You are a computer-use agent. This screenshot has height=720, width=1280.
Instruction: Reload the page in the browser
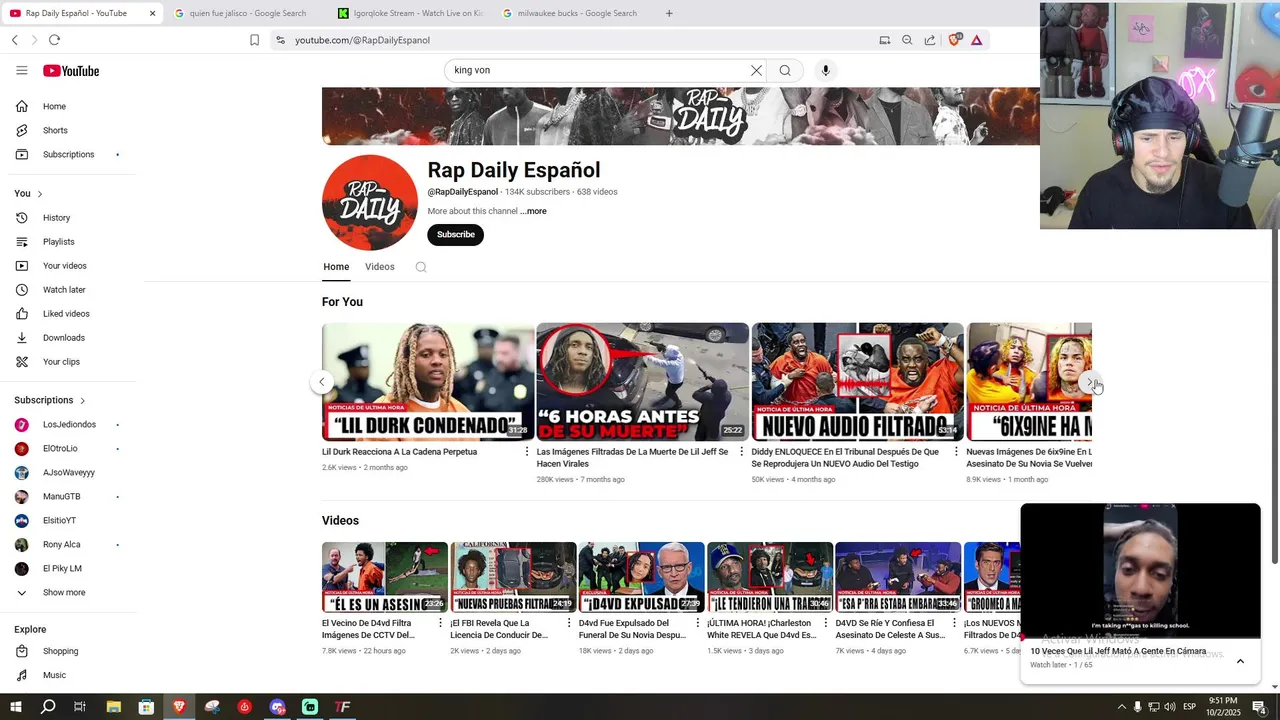click(x=54, y=40)
